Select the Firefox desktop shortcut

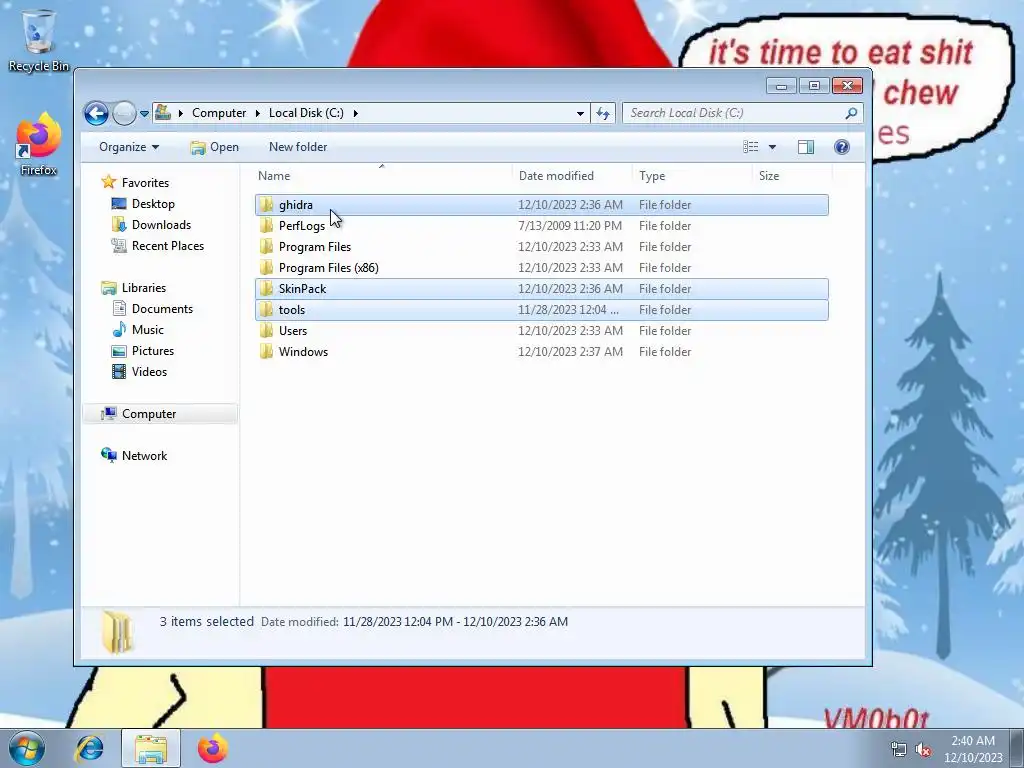[39, 144]
